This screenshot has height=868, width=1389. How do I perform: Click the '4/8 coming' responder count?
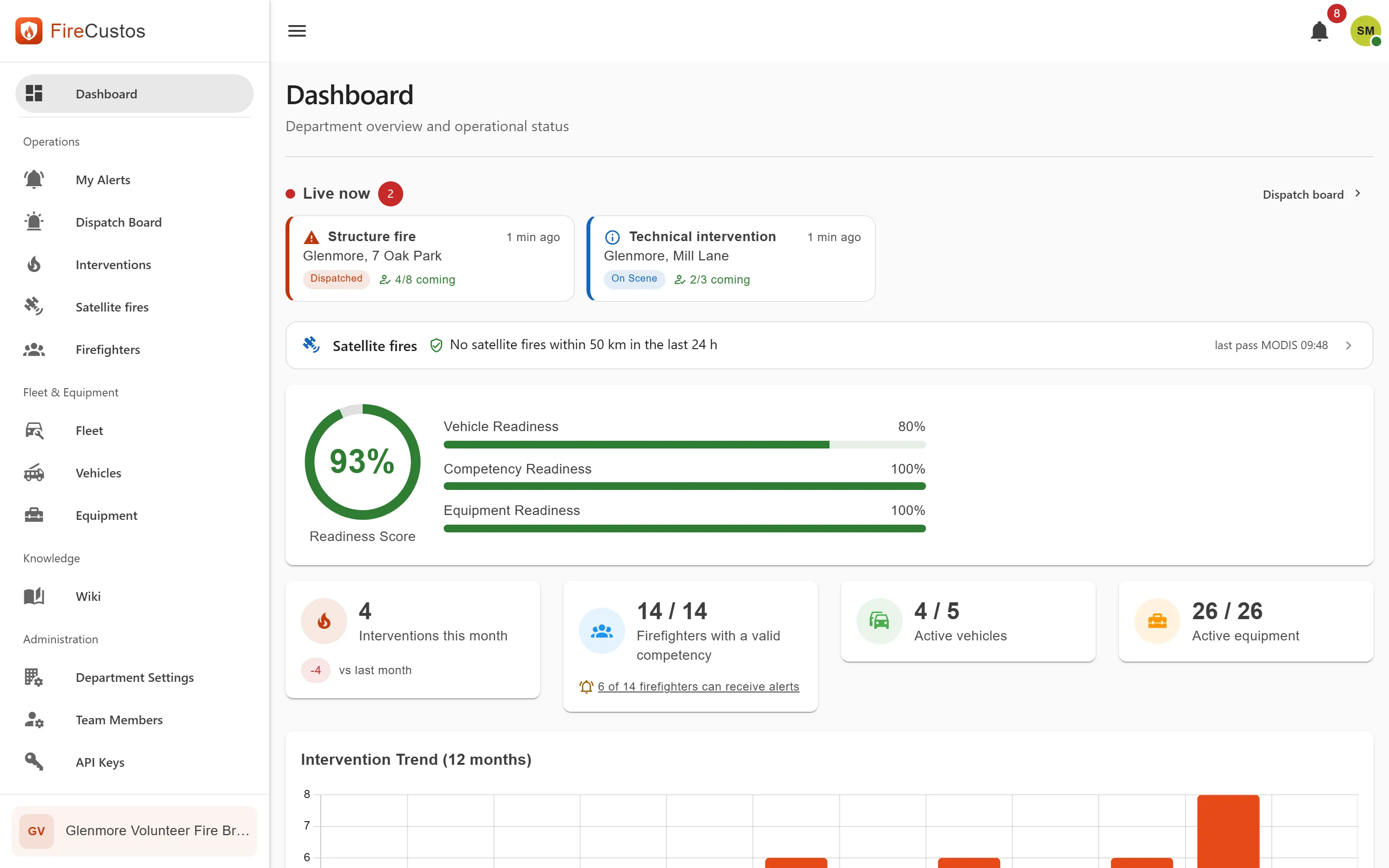pos(417,280)
